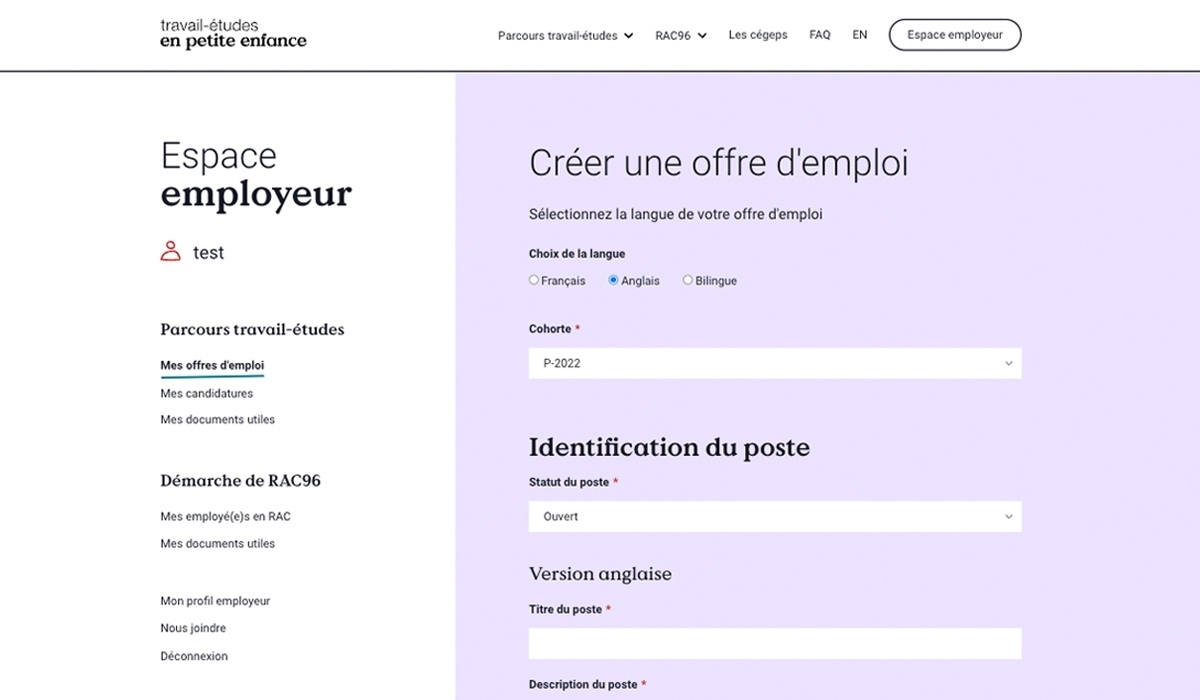Open Mes candidatures in the sidebar
Viewport: 1200px width, 700px height.
[x=207, y=393]
